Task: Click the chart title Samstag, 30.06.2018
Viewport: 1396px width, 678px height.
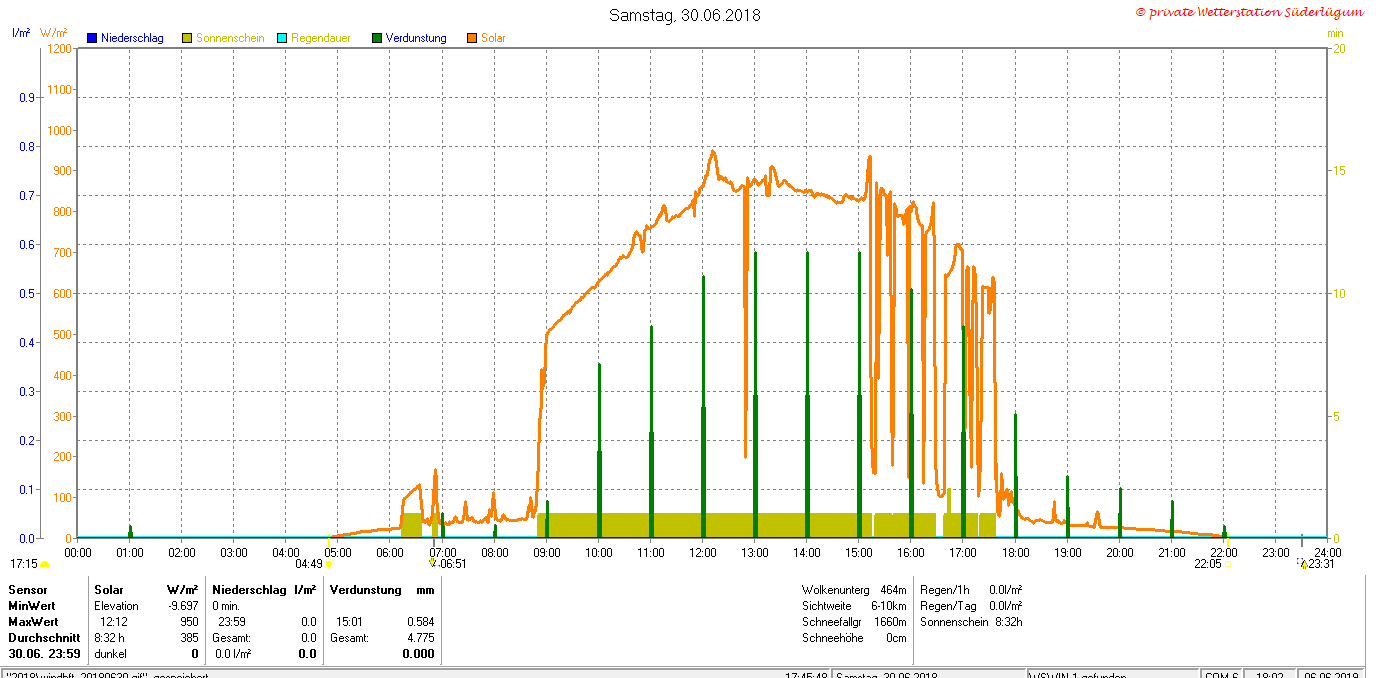Action: coord(685,15)
